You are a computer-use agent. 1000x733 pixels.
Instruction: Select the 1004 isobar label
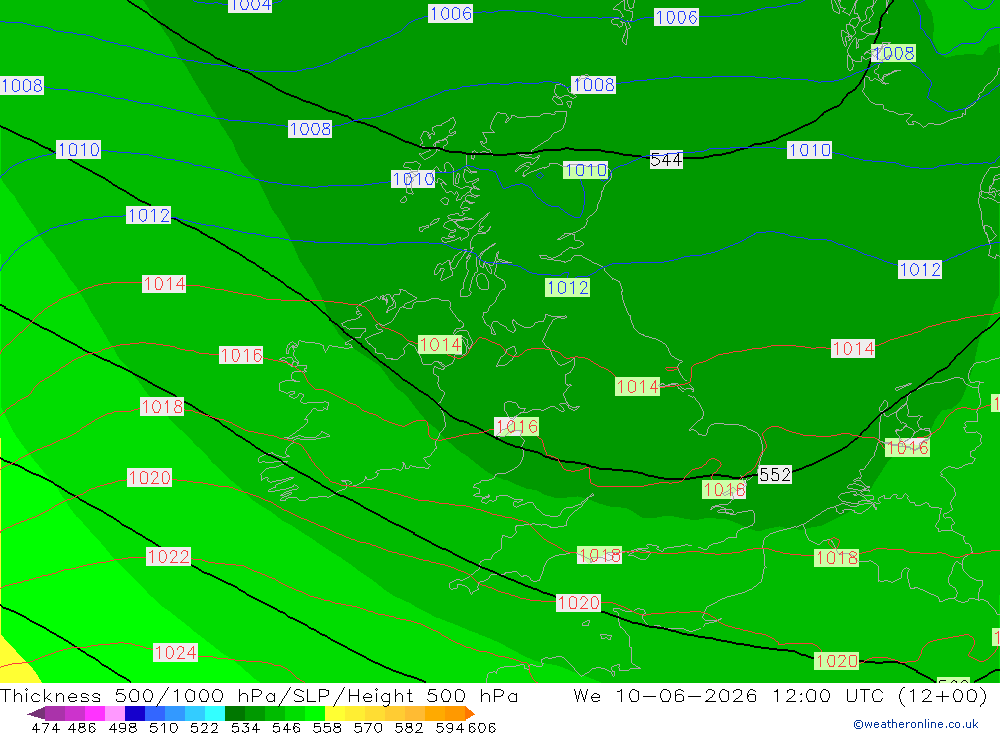coord(250,5)
